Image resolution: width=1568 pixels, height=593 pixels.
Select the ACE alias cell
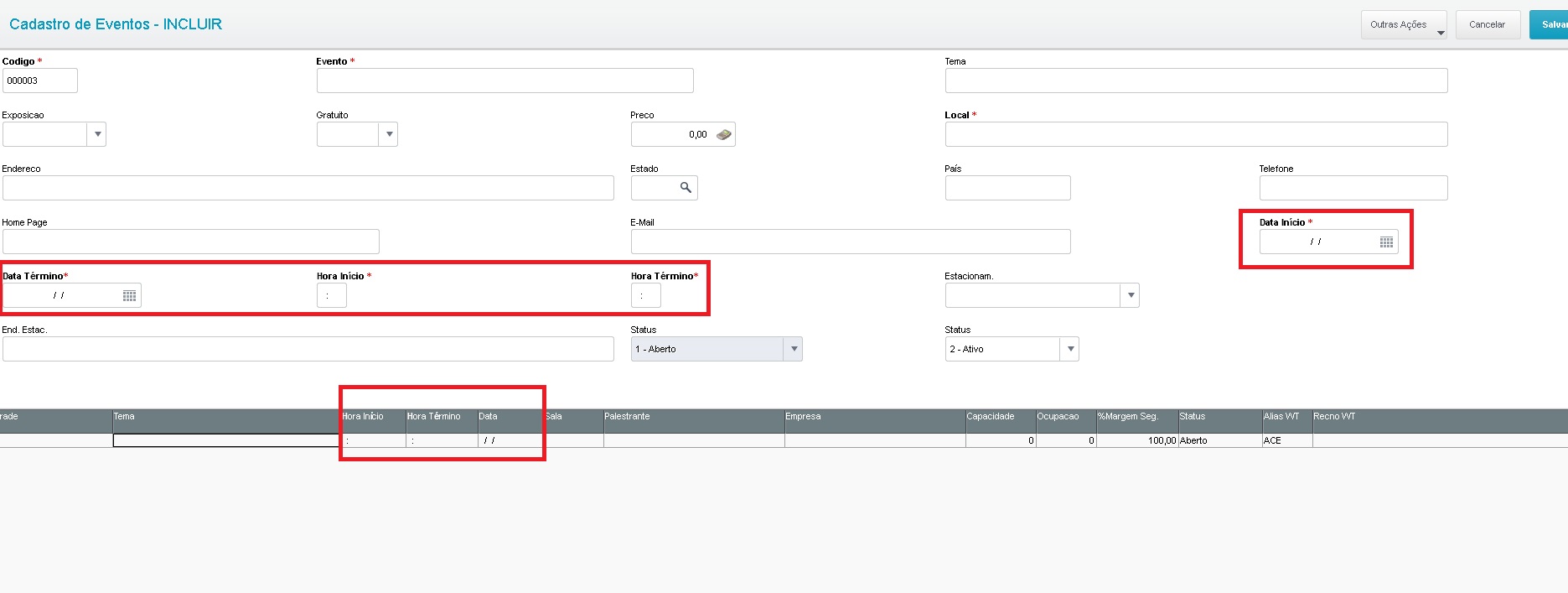point(1287,440)
